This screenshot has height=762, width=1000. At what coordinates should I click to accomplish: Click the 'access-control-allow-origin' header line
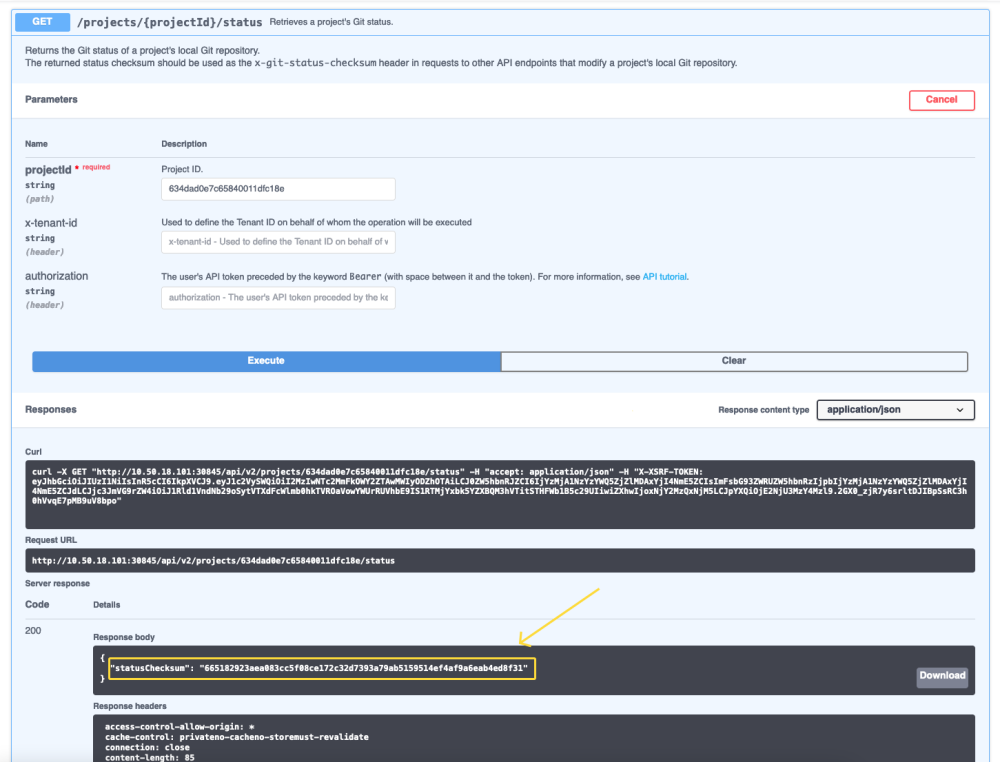[180, 727]
